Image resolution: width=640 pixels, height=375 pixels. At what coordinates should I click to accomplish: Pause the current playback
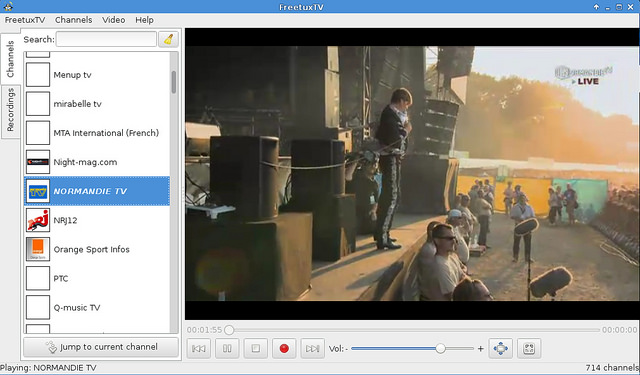click(227, 348)
